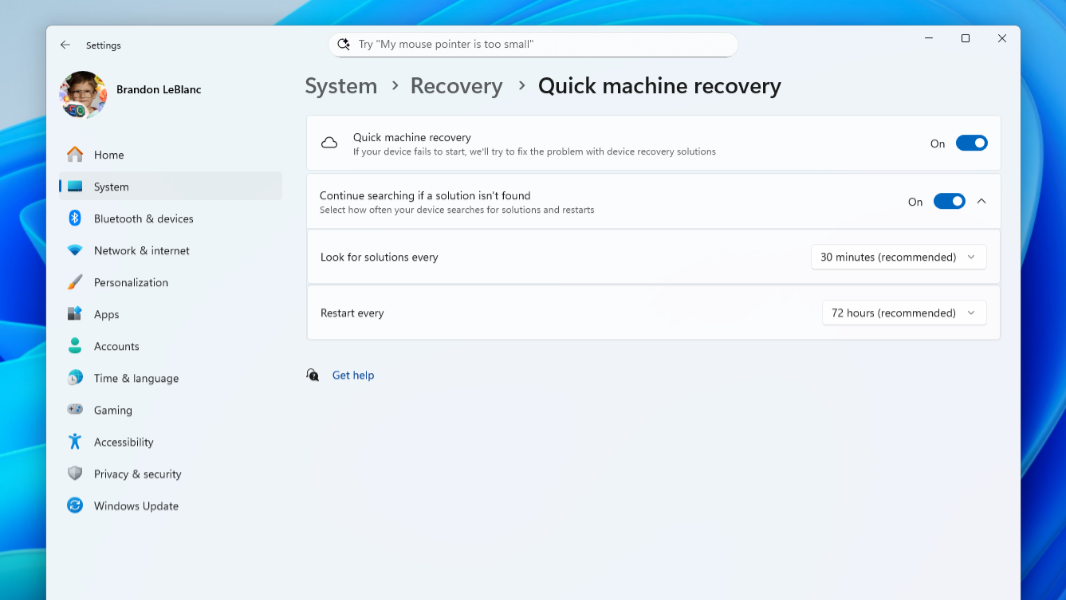The image size is (1066, 600).
Task: Click the Get help link
Action: [x=353, y=376]
